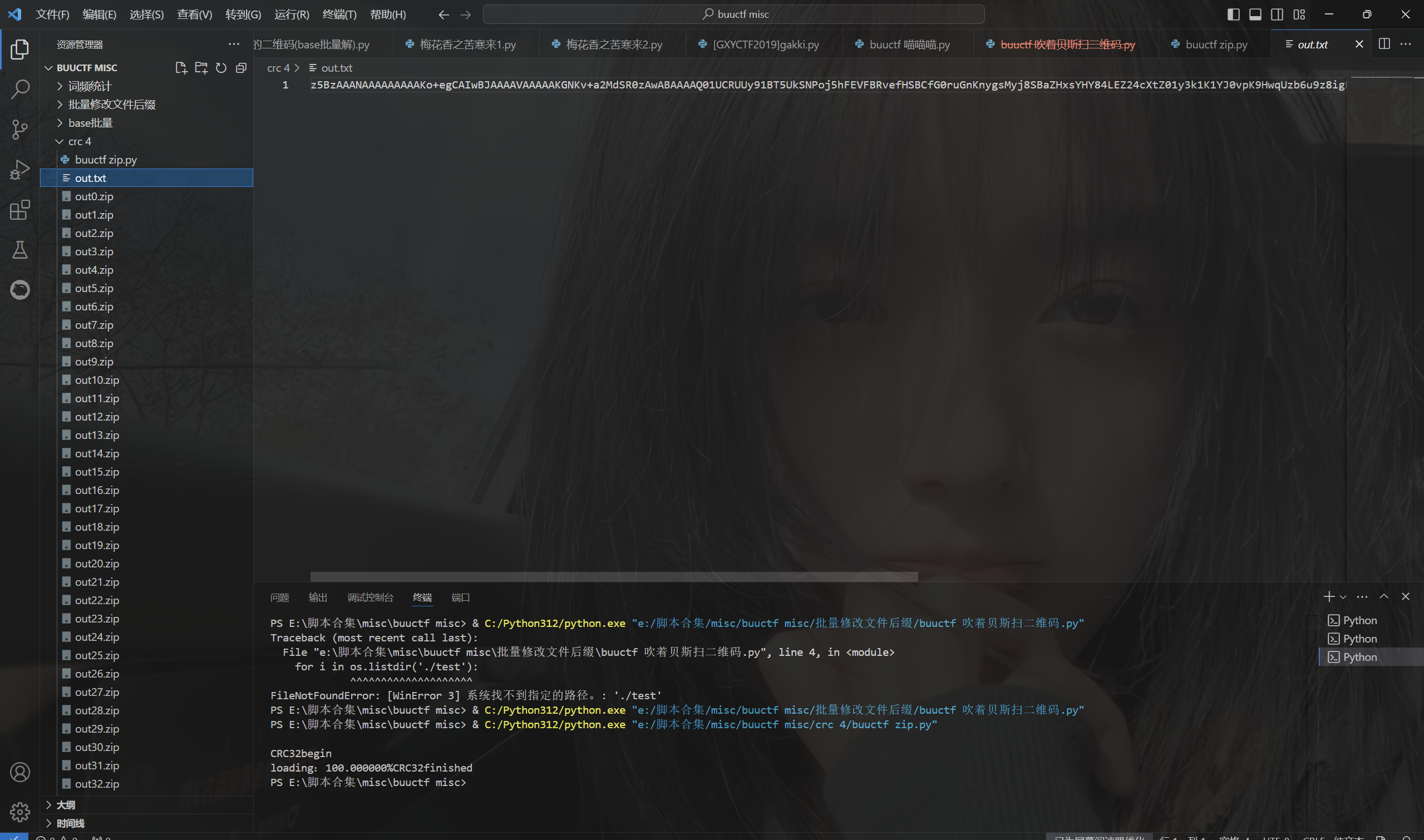
Task: Expand the 大纲 outline section
Action: coord(147,805)
